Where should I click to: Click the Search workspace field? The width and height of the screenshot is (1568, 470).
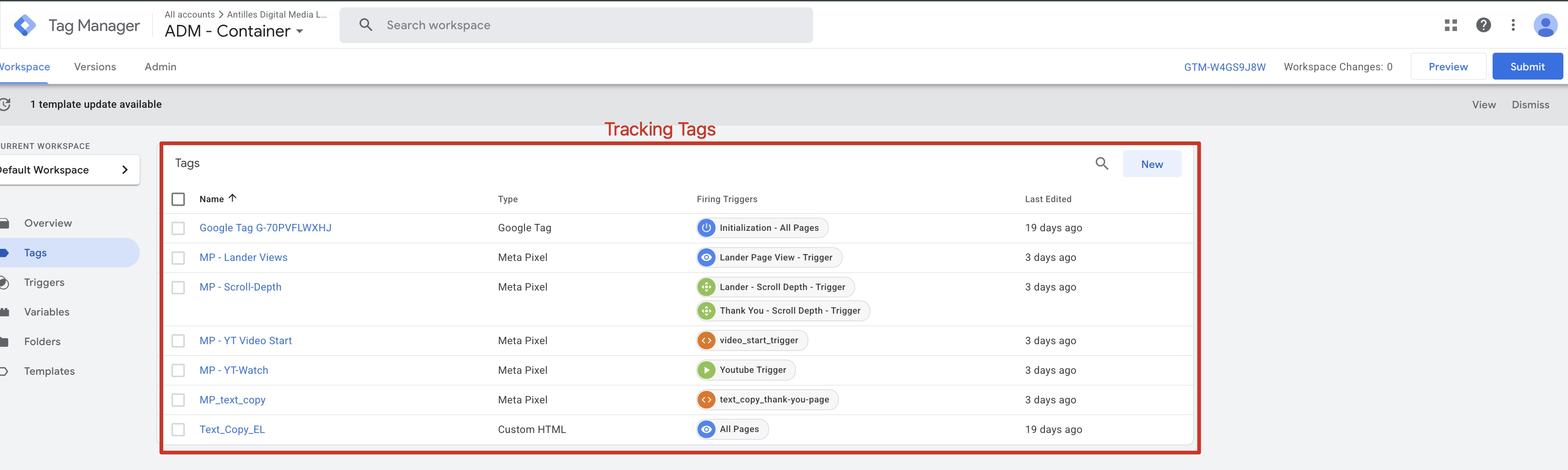[x=576, y=25]
